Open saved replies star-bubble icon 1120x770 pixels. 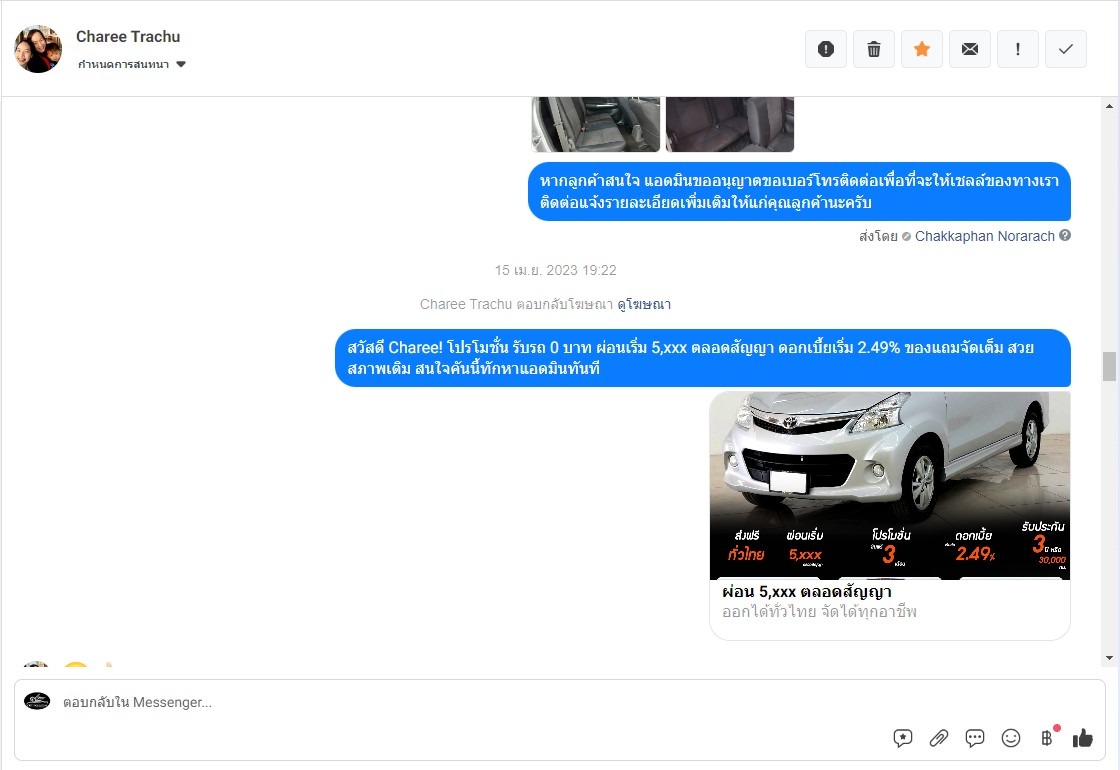[x=902, y=738]
